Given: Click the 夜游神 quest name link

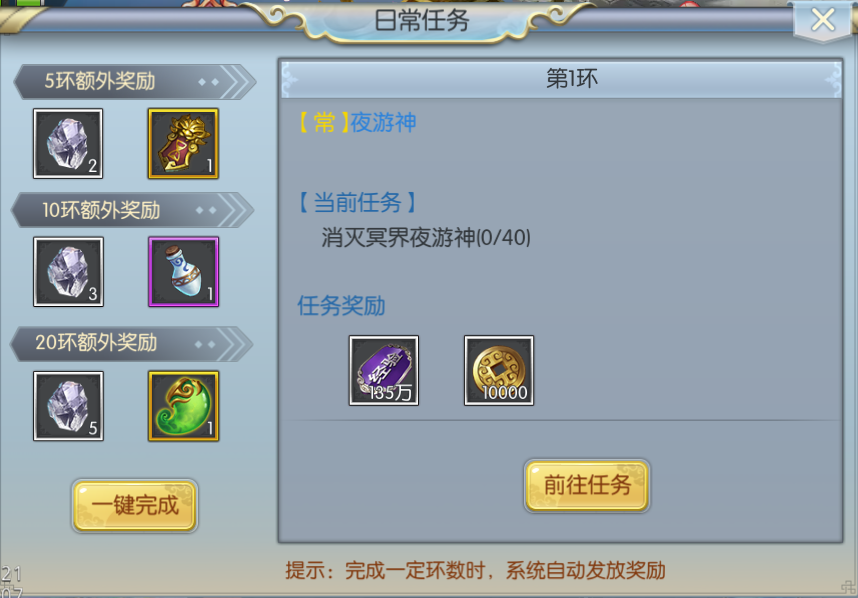Looking at the screenshot, I should (x=383, y=122).
